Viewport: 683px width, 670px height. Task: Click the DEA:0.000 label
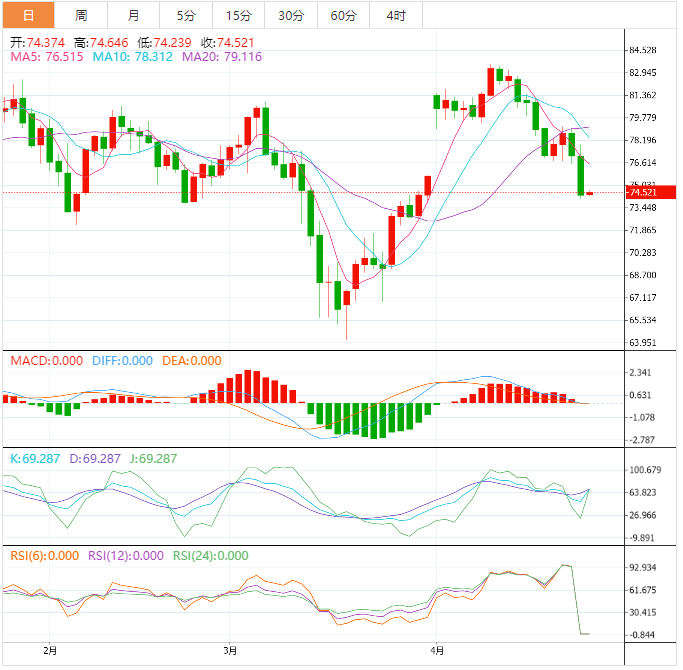click(x=192, y=361)
